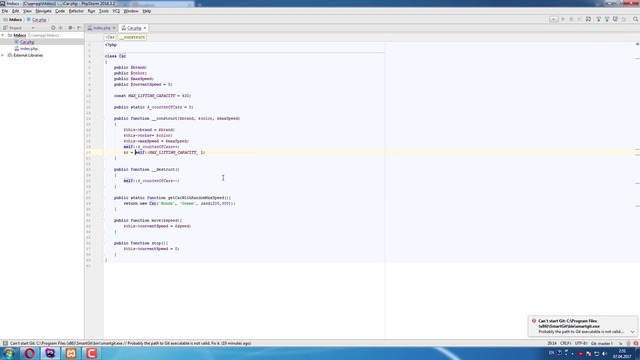Open the Help menu
The image size is (640, 360).
[147, 11]
